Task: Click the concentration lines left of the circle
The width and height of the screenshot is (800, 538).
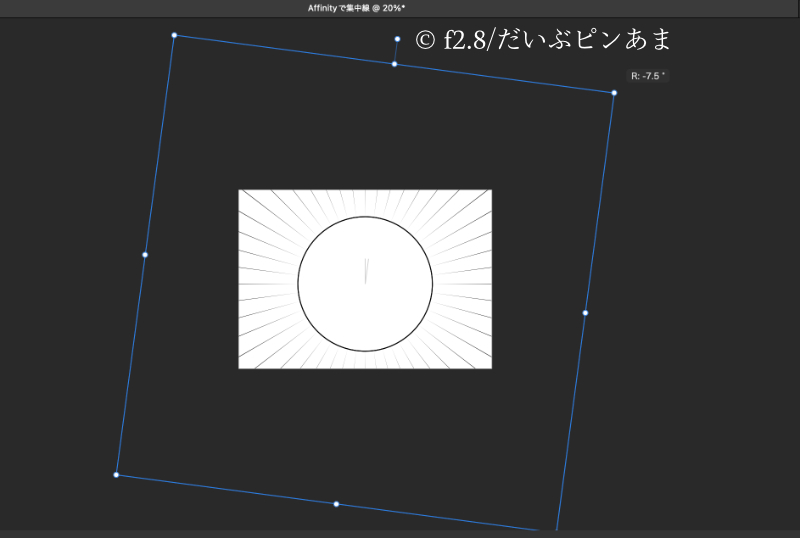Action: click(x=266, y=280)
